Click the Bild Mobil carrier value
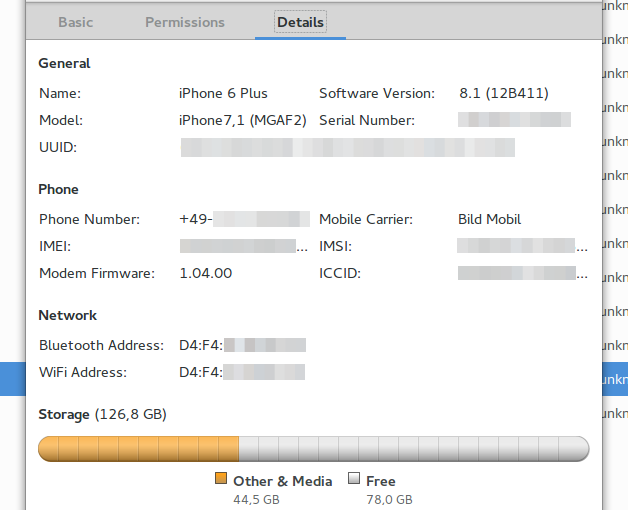 pos(489,219)
